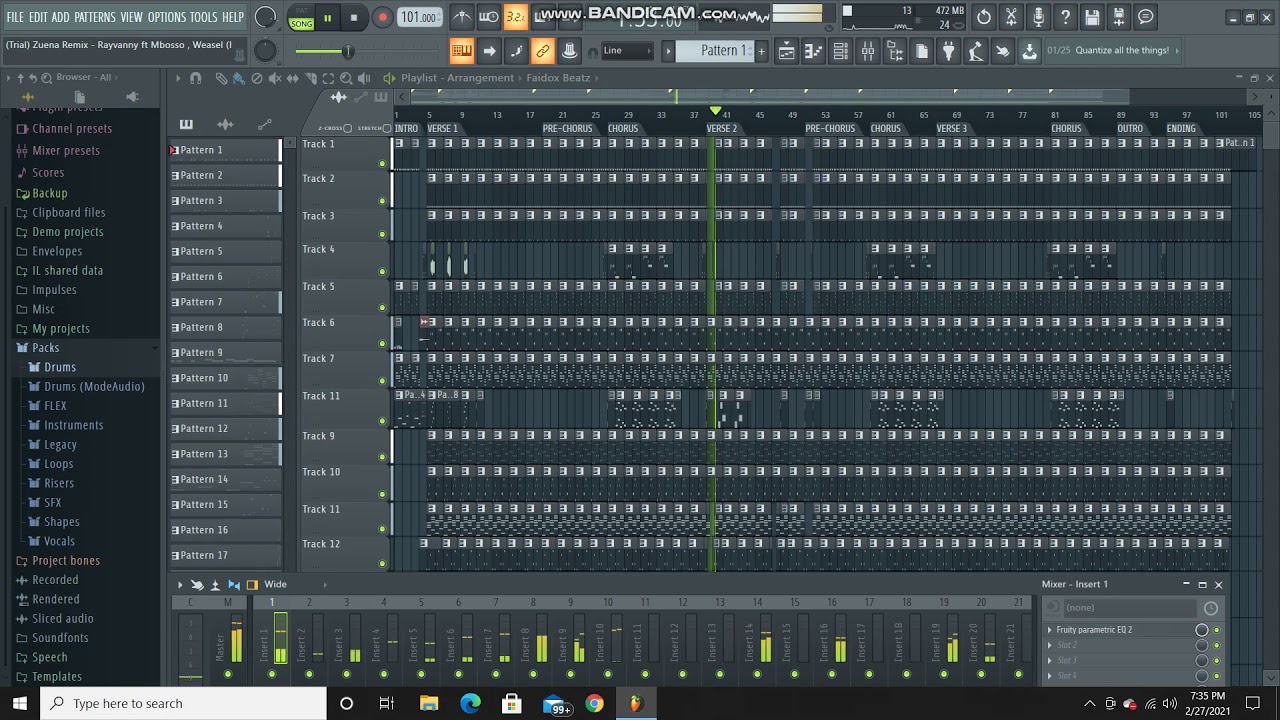Open the Playlist view icon
Image resolution: width=1280 pixels, height=720 pixels.
click(x=787, y=51)
